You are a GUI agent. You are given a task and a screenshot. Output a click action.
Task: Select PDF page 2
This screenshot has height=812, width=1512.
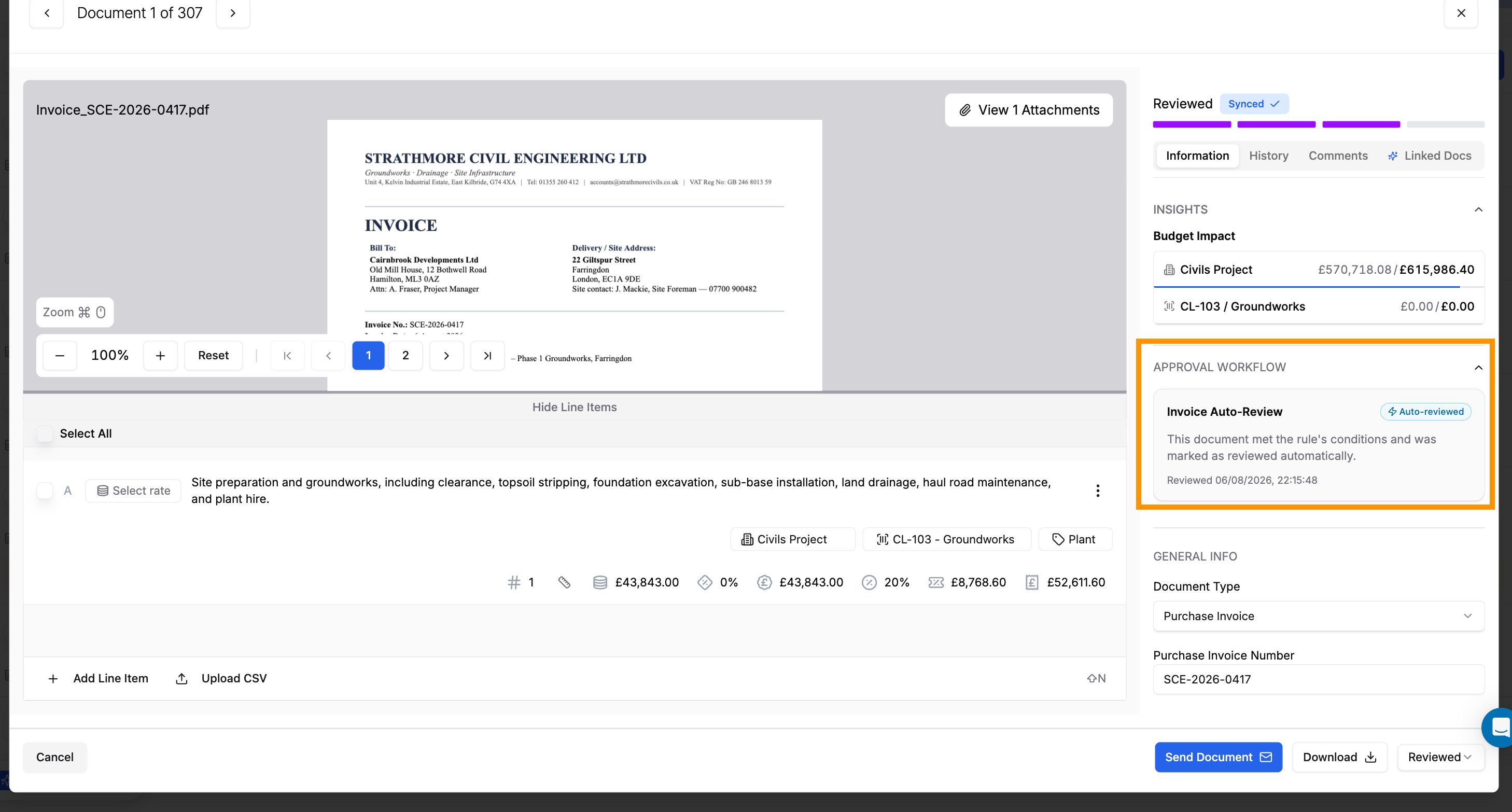pyautogui.click(x=405, y=355)
